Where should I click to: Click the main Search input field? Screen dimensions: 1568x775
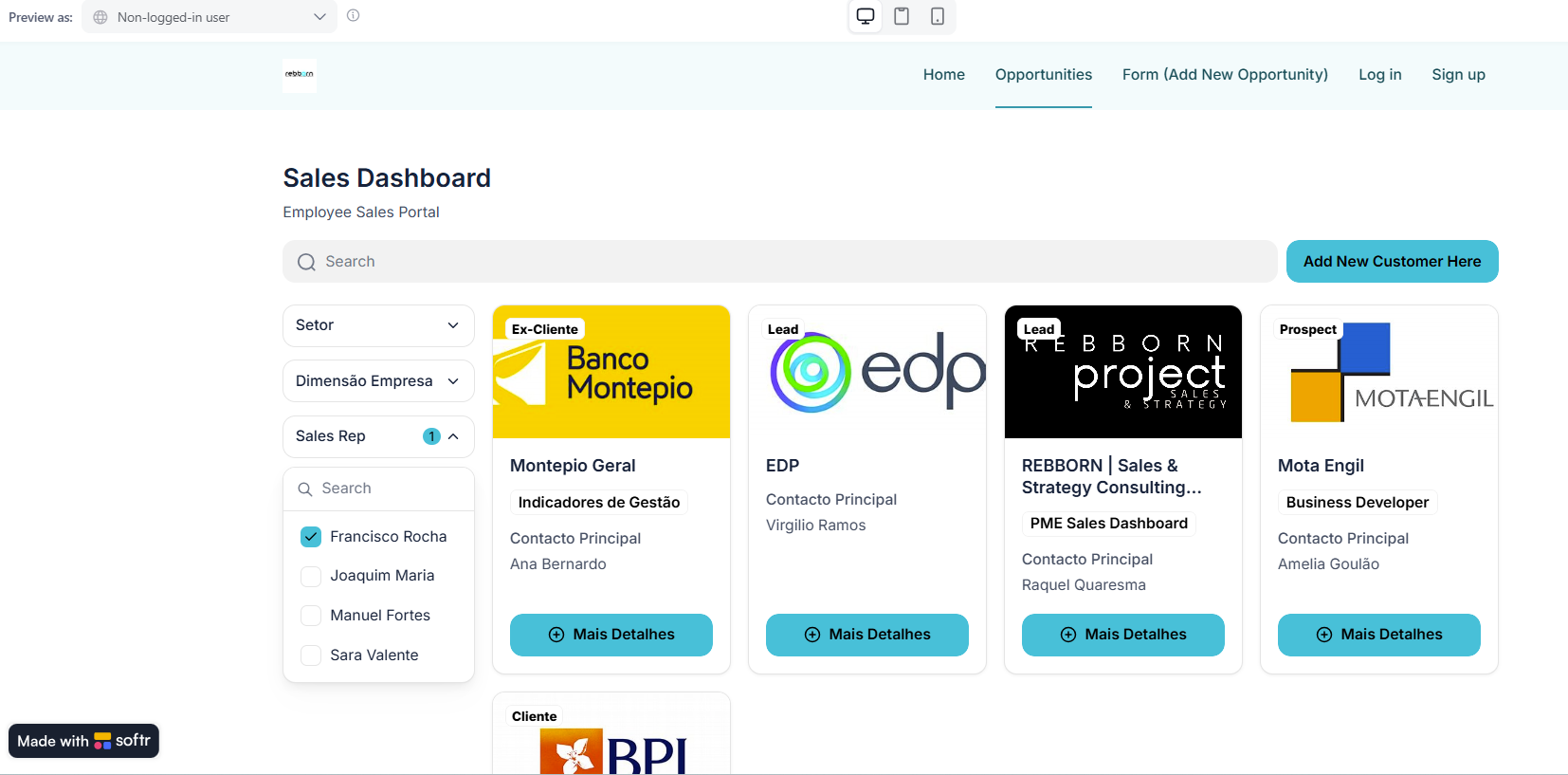[x=780, y=261]
